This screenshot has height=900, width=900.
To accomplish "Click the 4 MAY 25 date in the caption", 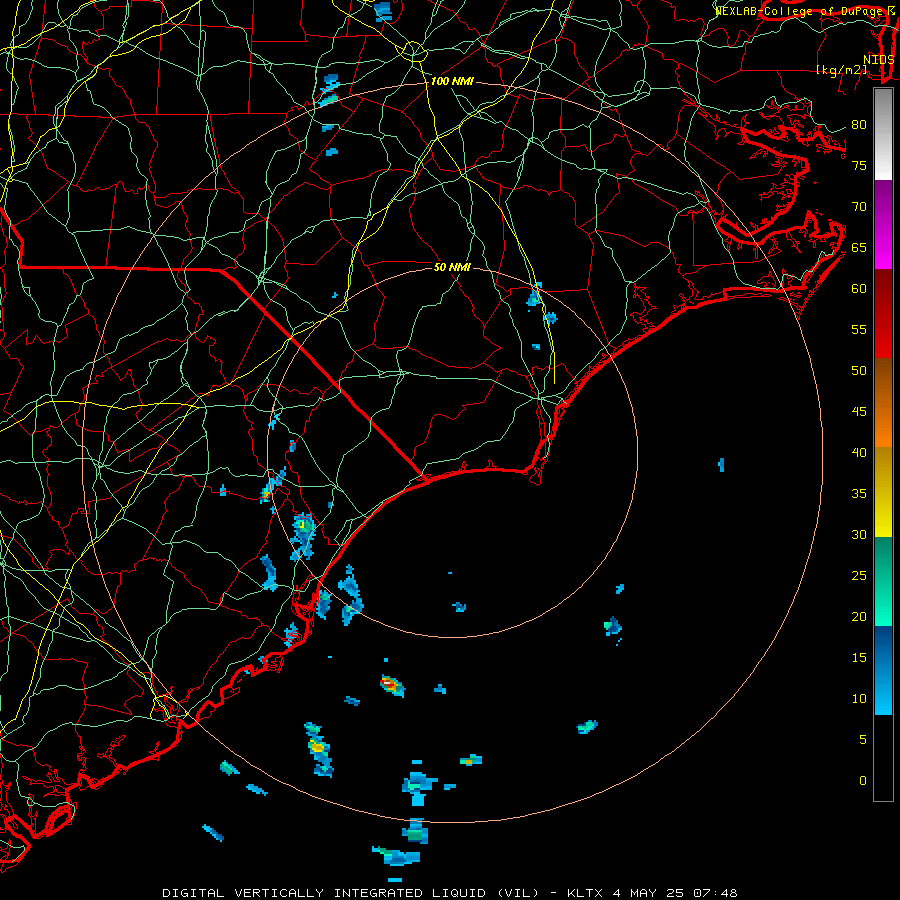I will [x=648, y=893].
